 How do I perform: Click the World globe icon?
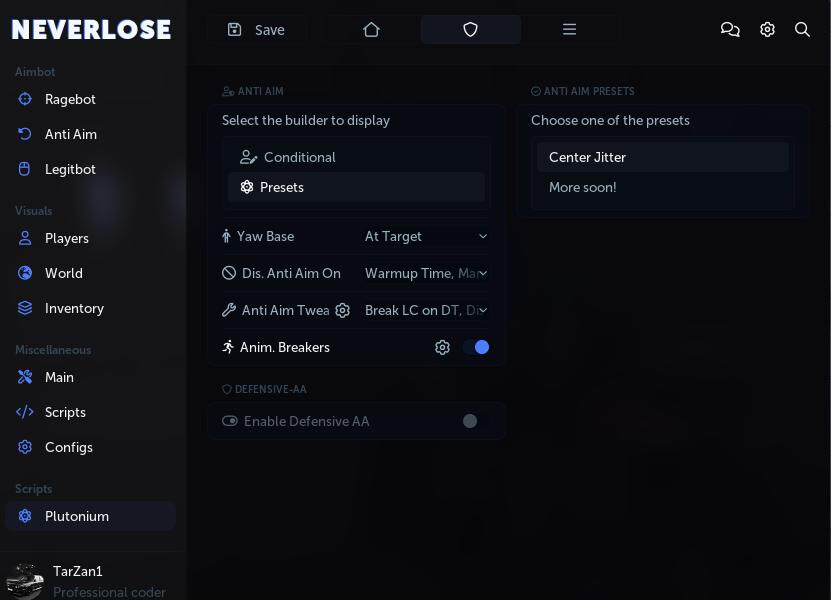click(25, 273)
